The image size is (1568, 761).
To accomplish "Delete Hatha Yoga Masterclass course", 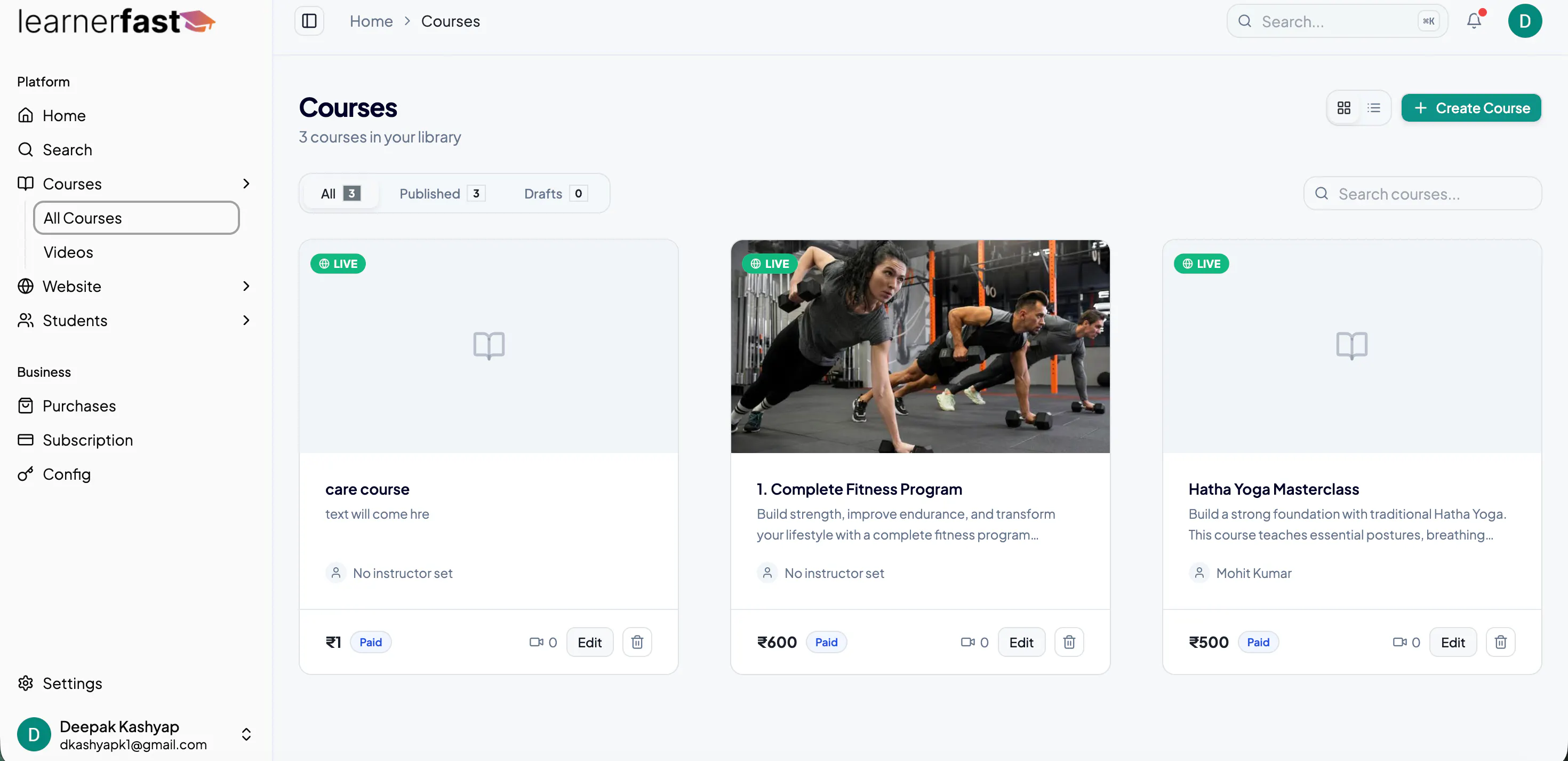I will coord(1500,641).
